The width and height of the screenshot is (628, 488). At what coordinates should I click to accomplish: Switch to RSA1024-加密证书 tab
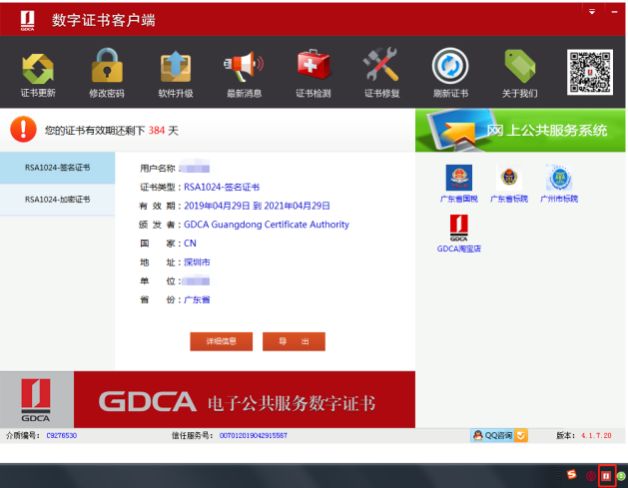pos(57,199)
